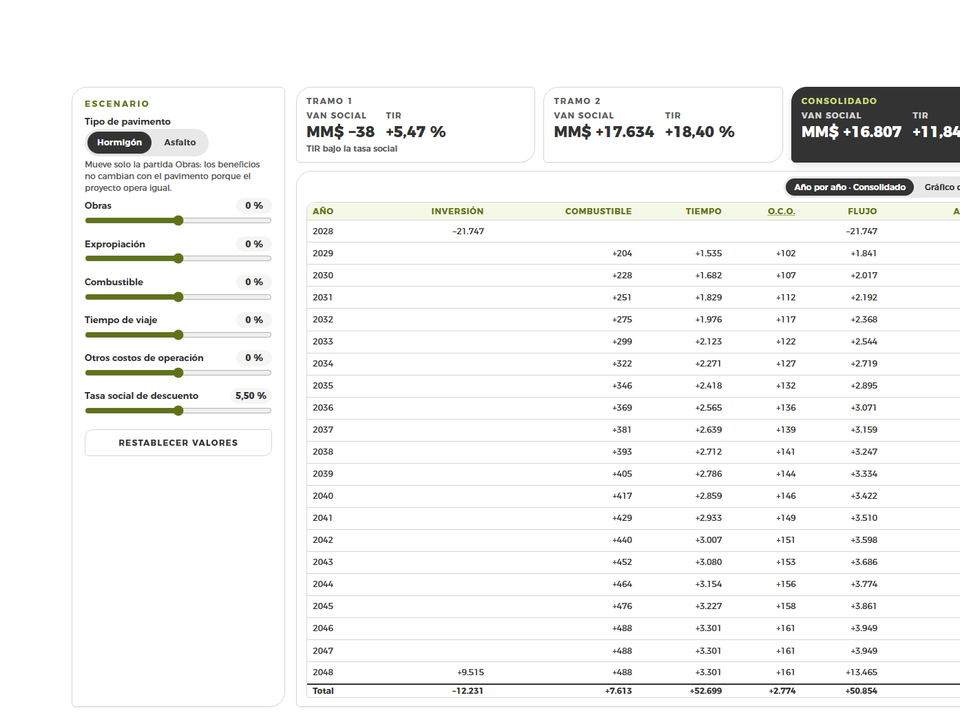Click the +13.465 flow value in 2048
Viewport: 960px width, 720px height.
(x=861, y=672)
